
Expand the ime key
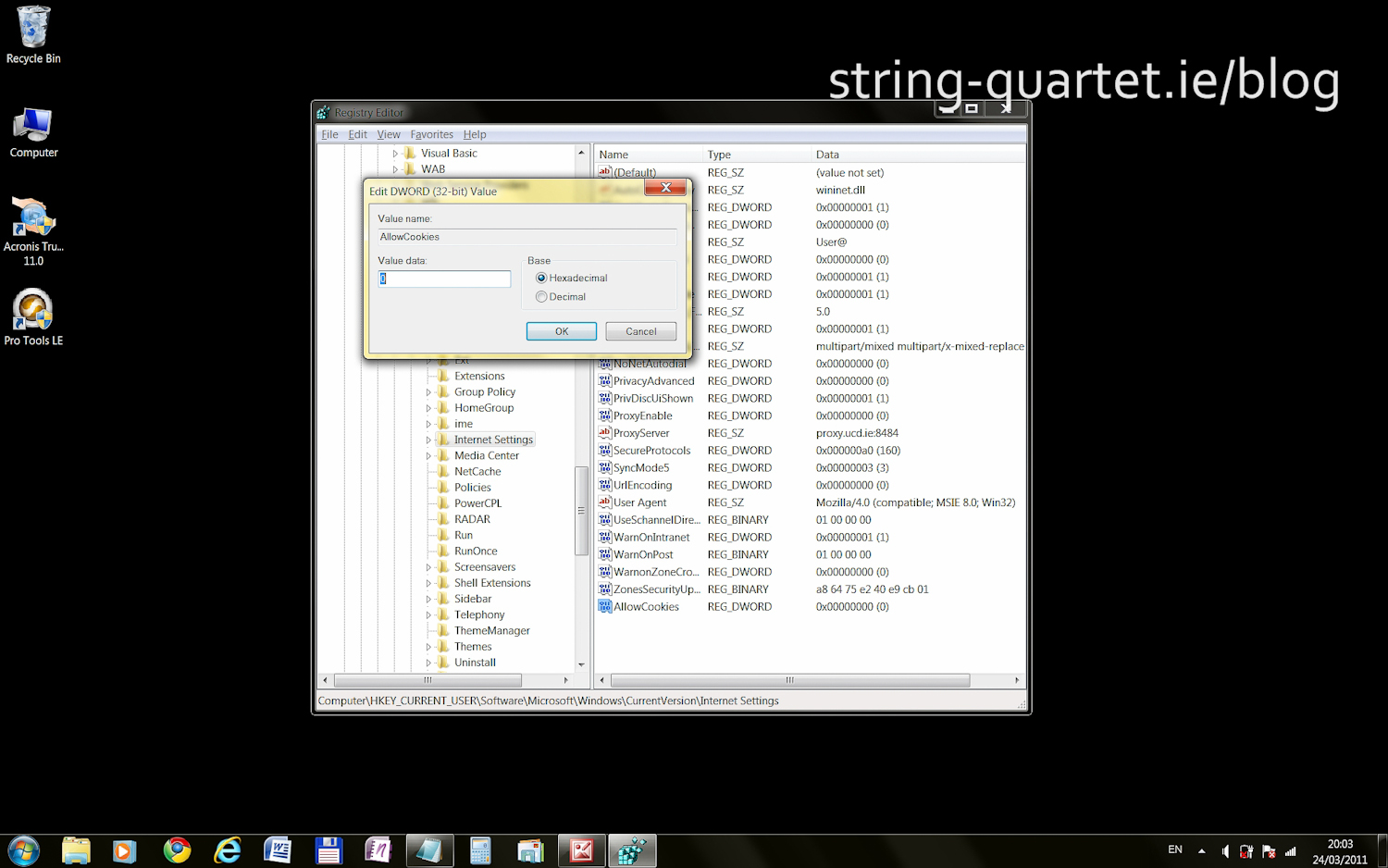(428, 424)
